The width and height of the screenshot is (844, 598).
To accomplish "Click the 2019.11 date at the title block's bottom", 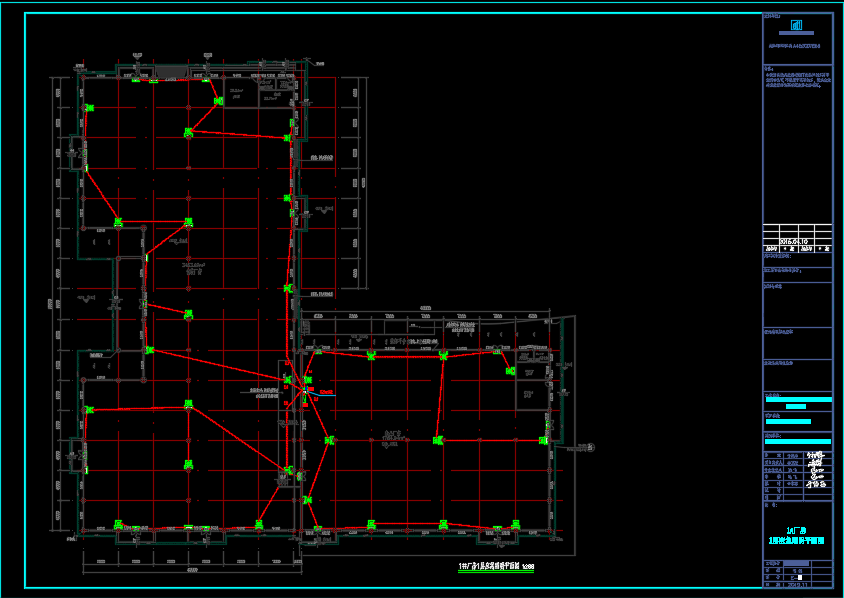I will pyautogui.click(x=799, y=585).
